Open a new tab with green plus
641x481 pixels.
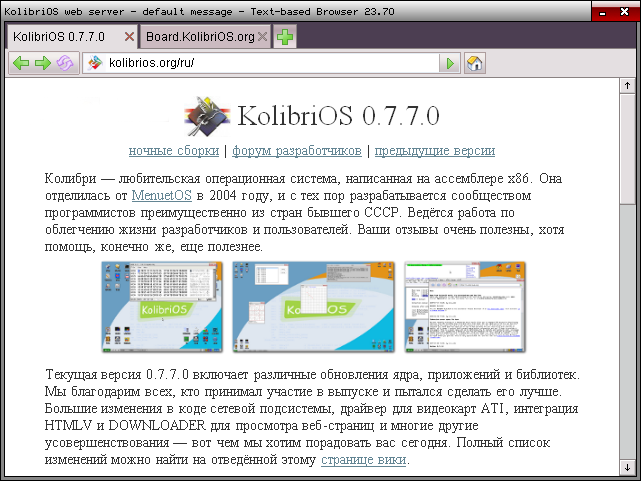tap(285, 37)
